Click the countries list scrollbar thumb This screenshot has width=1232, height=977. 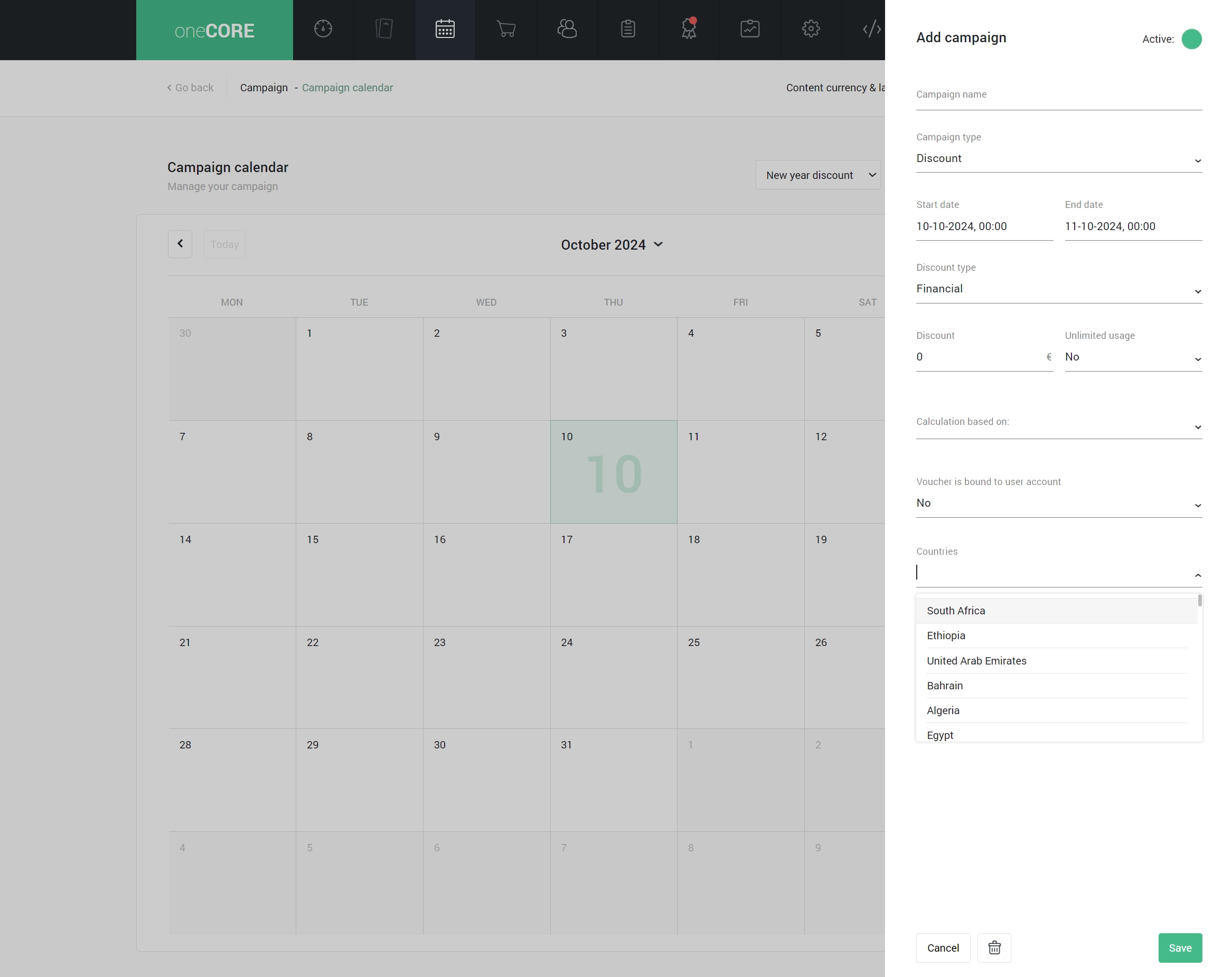tap(1199, 601)
